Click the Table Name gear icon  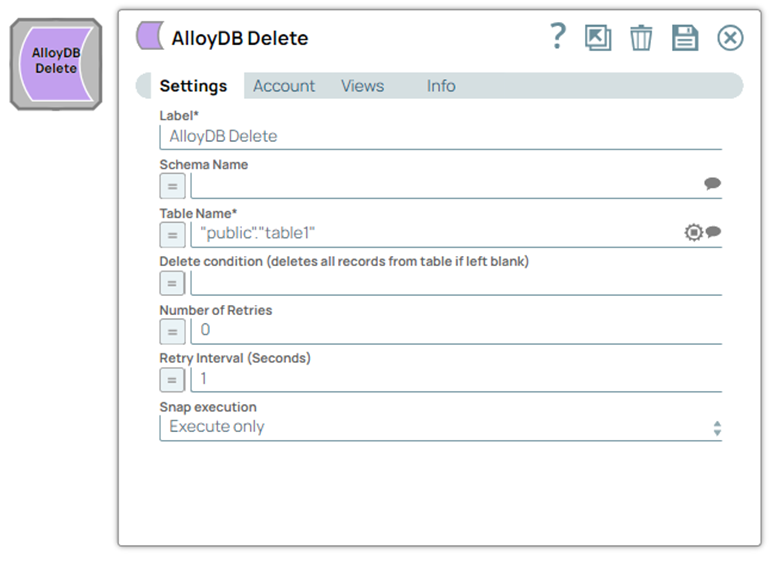pyautogui.click(x=693, y=232)
